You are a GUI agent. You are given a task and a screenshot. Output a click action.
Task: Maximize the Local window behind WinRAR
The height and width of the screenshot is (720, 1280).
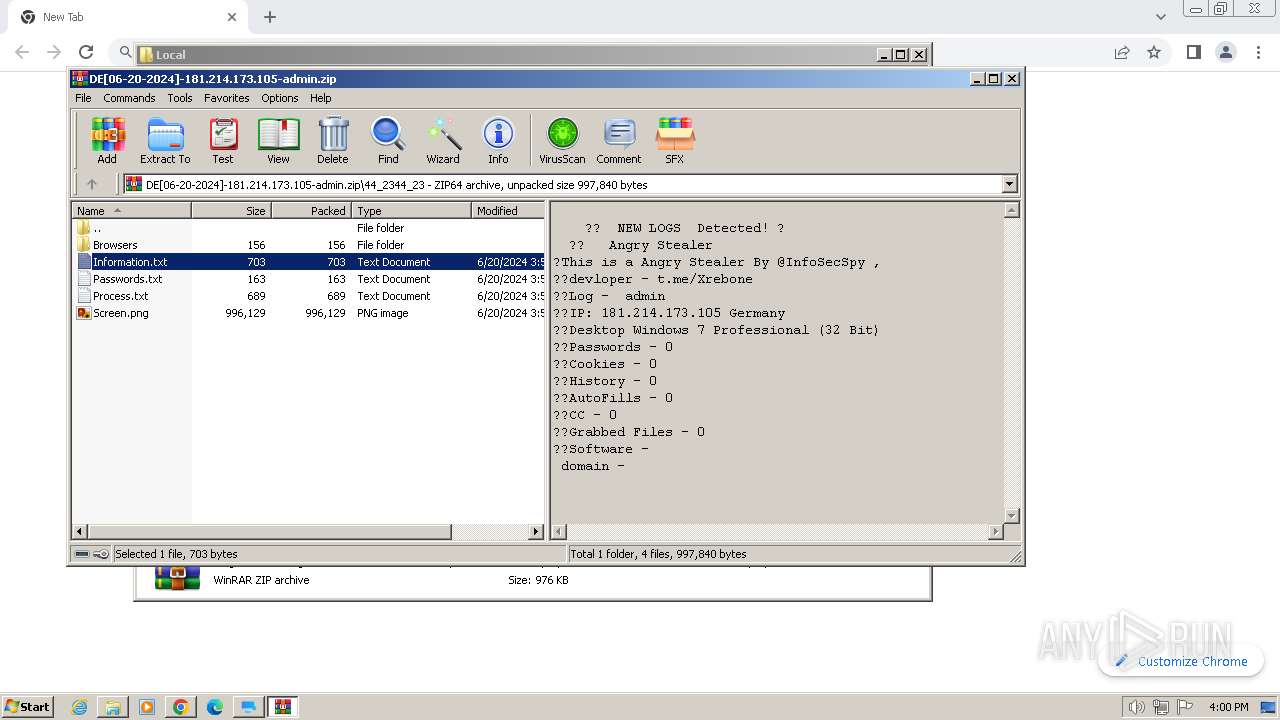pos(900,55)
